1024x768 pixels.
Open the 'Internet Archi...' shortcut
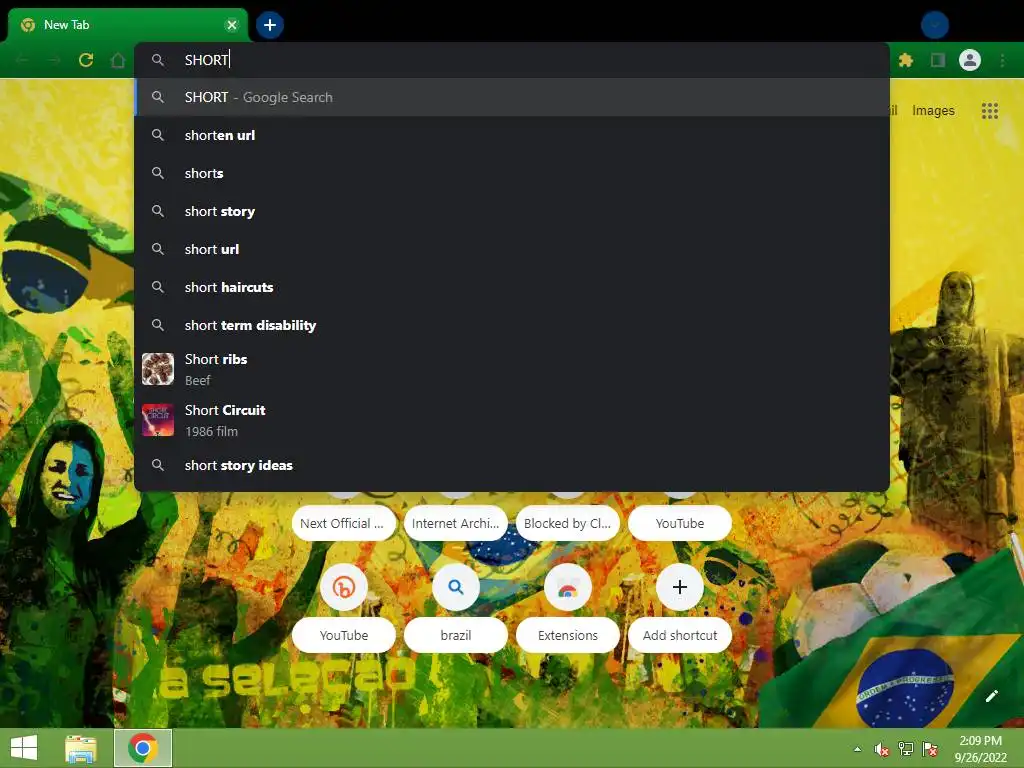(456, 523)
